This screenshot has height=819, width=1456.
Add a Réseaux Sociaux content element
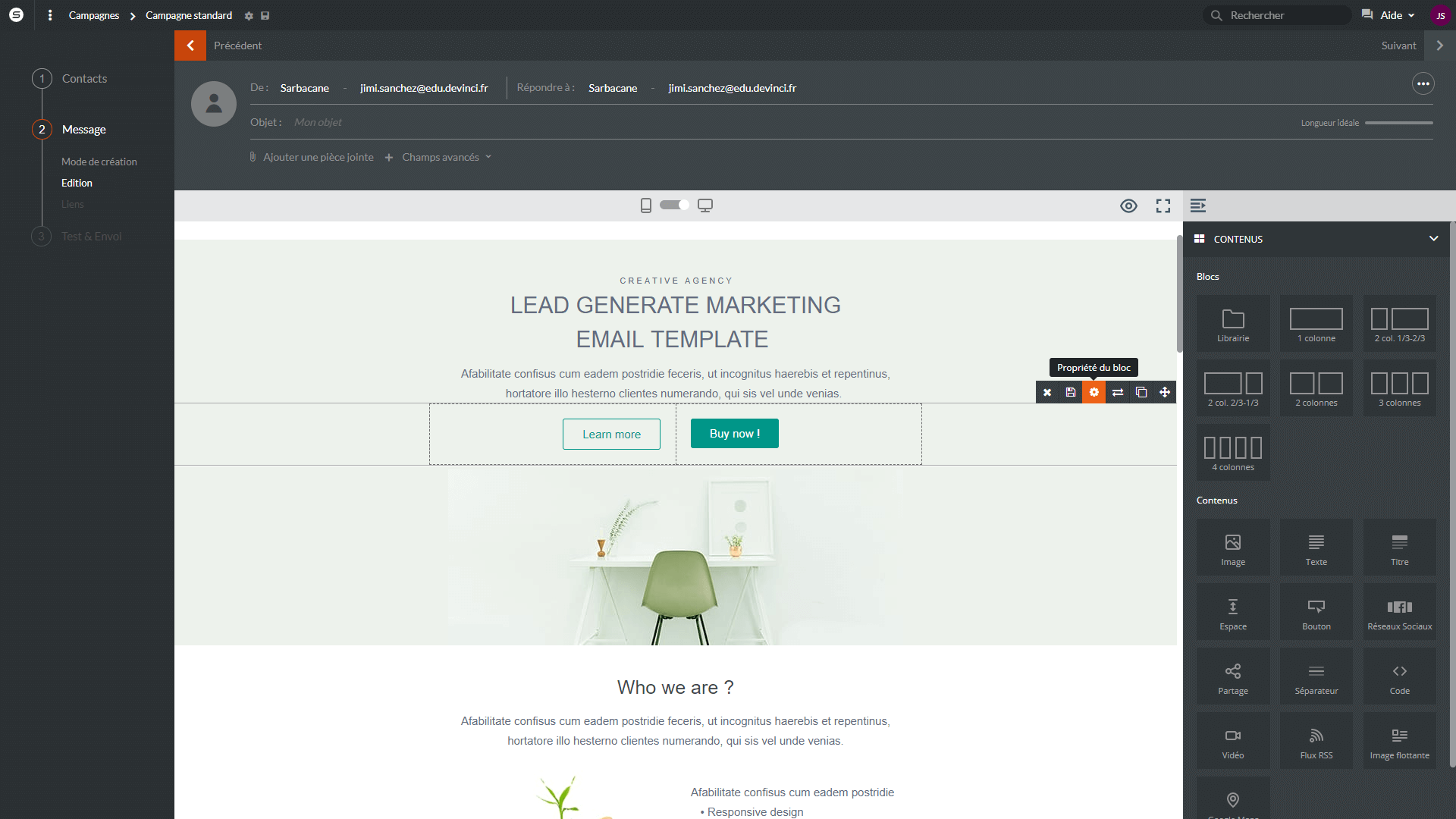(x=1399, y=612)
